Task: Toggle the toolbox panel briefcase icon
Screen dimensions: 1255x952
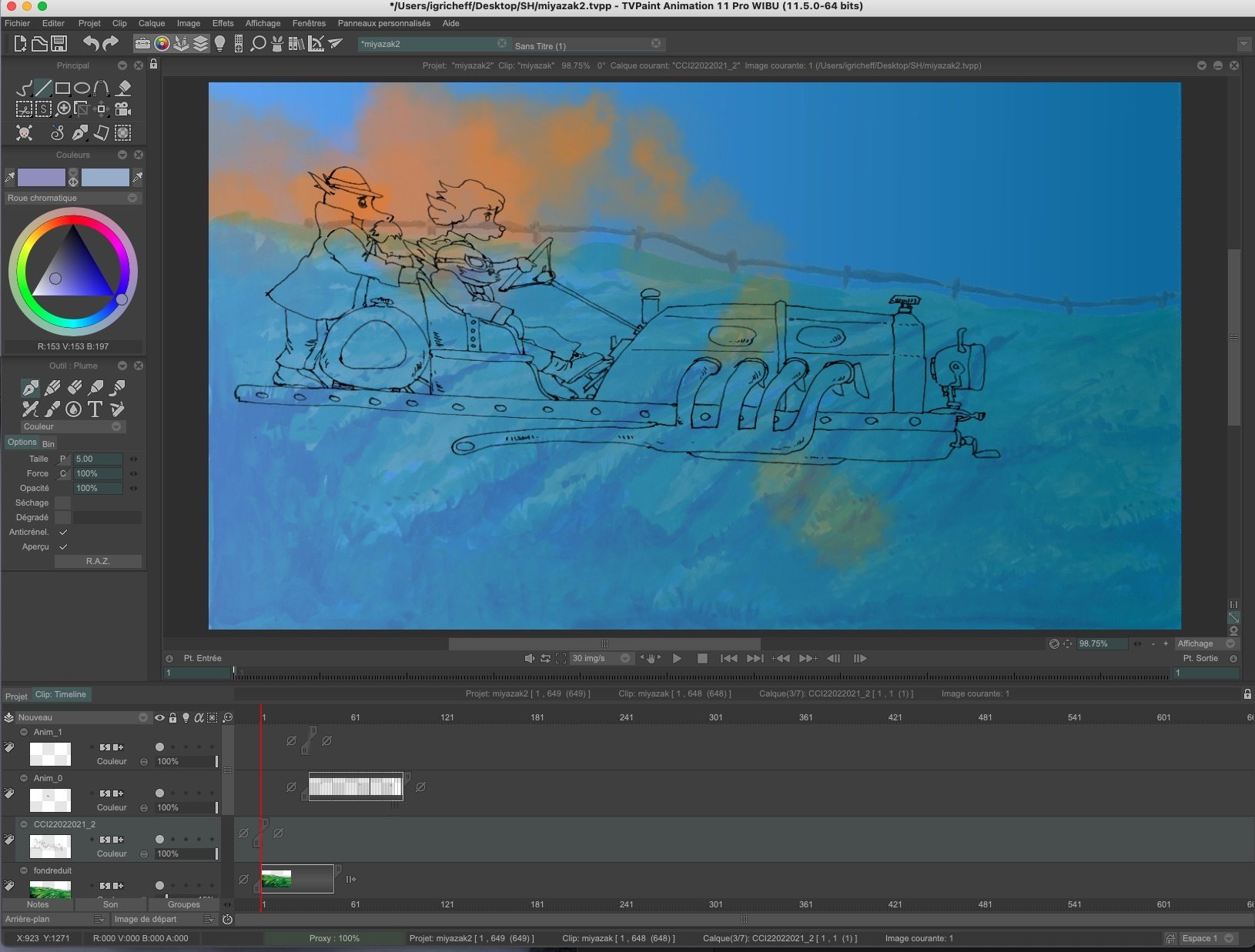Action: 142,44
